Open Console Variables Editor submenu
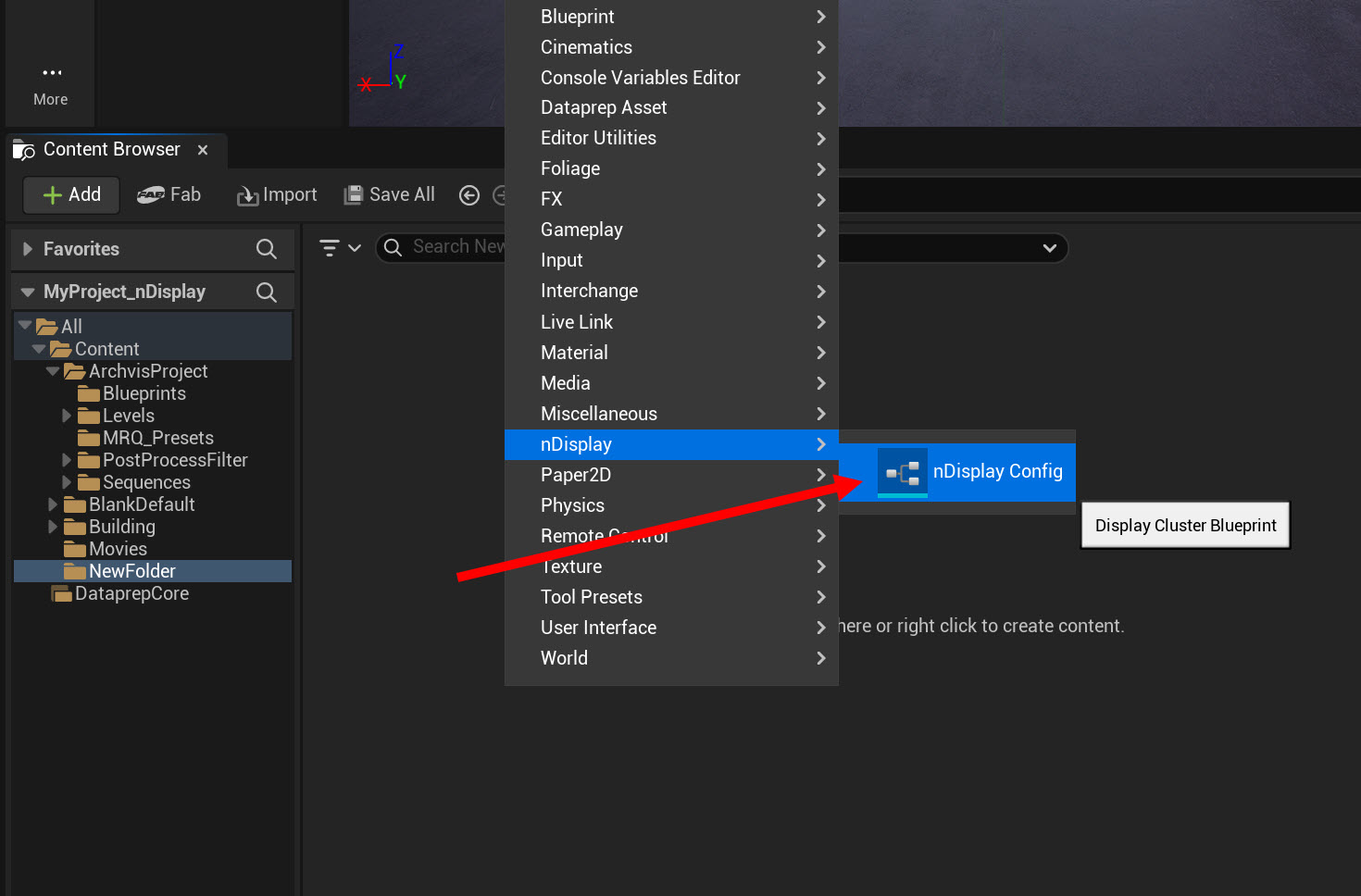Screen dimensions: 1361x896 coord(671,78)
